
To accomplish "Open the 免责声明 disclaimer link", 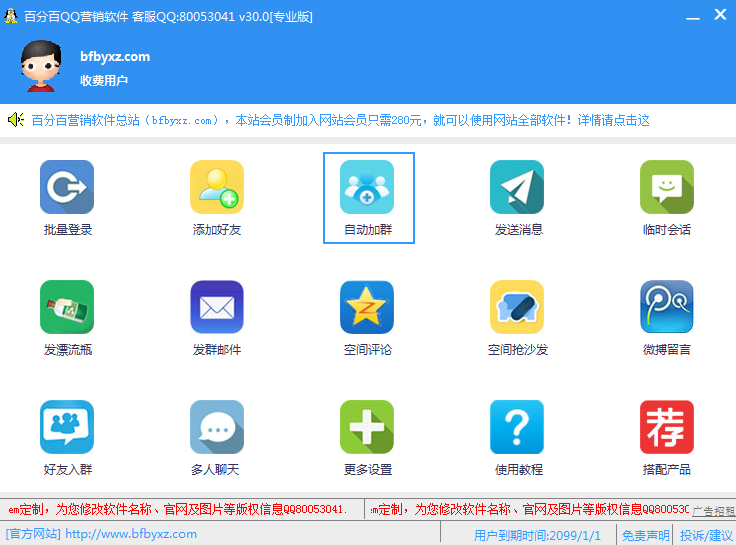I will point(644,535).
